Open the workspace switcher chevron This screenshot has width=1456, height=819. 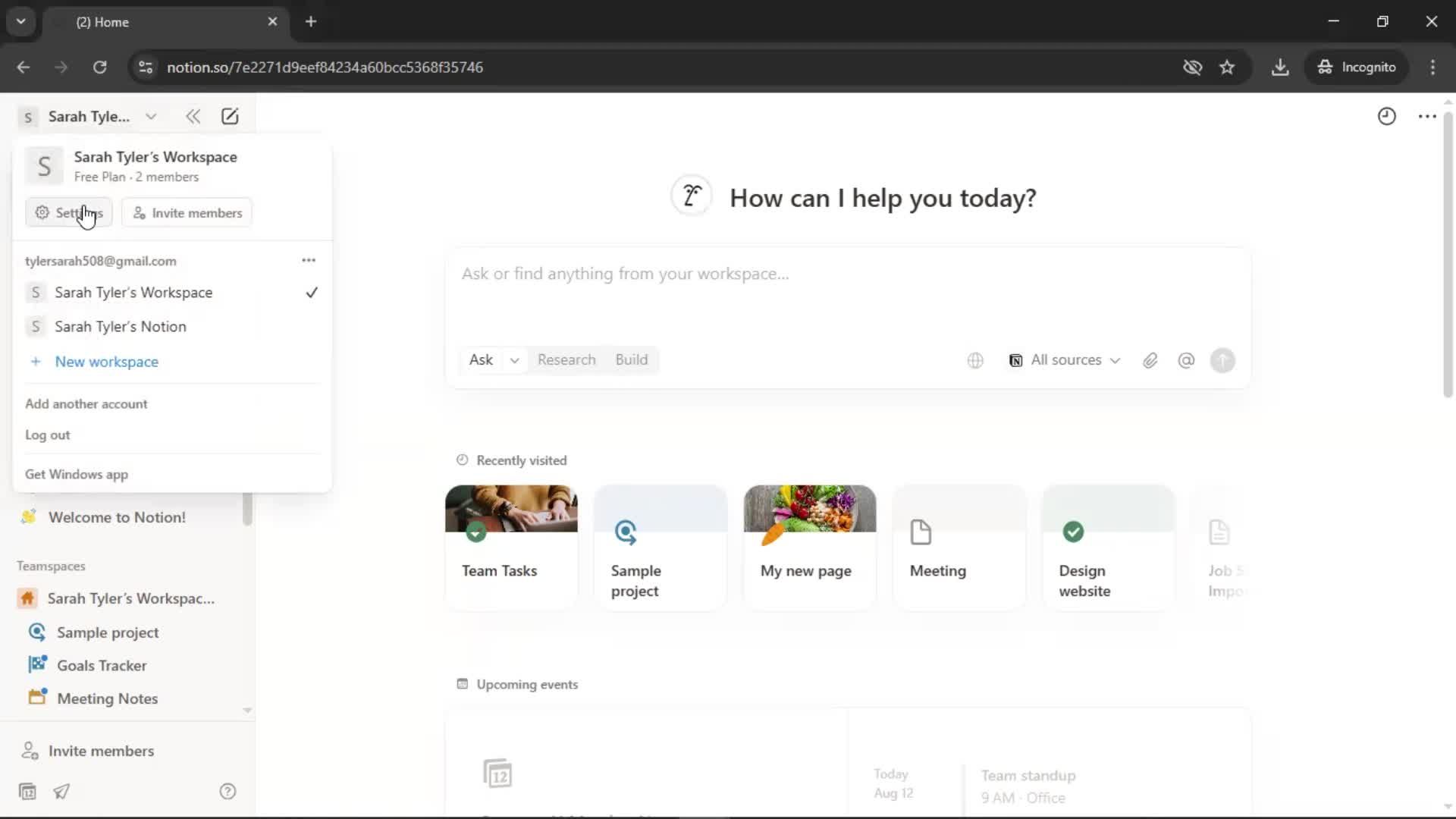151,116
